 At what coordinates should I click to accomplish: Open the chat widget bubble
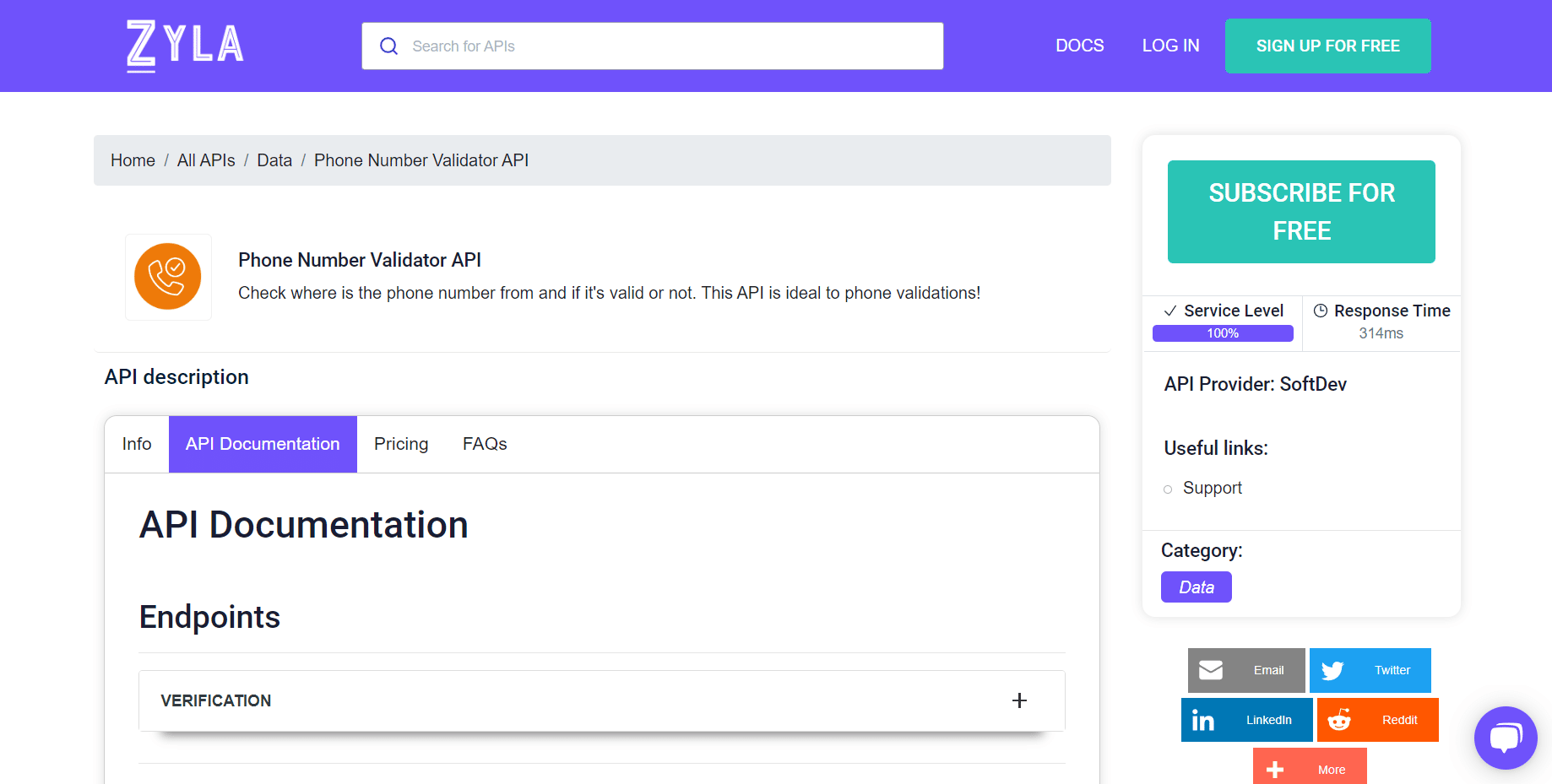click(x=1506, y=738)
